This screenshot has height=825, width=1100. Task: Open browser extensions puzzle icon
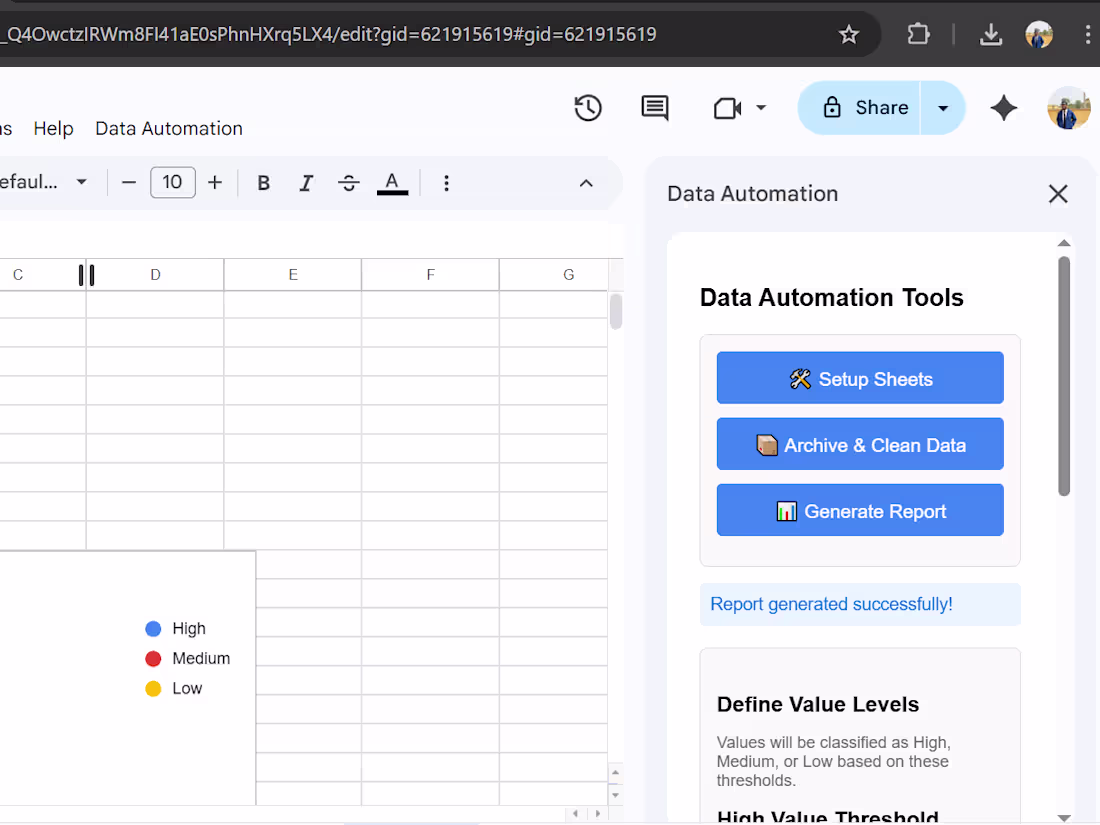click(x=918, y=33)
